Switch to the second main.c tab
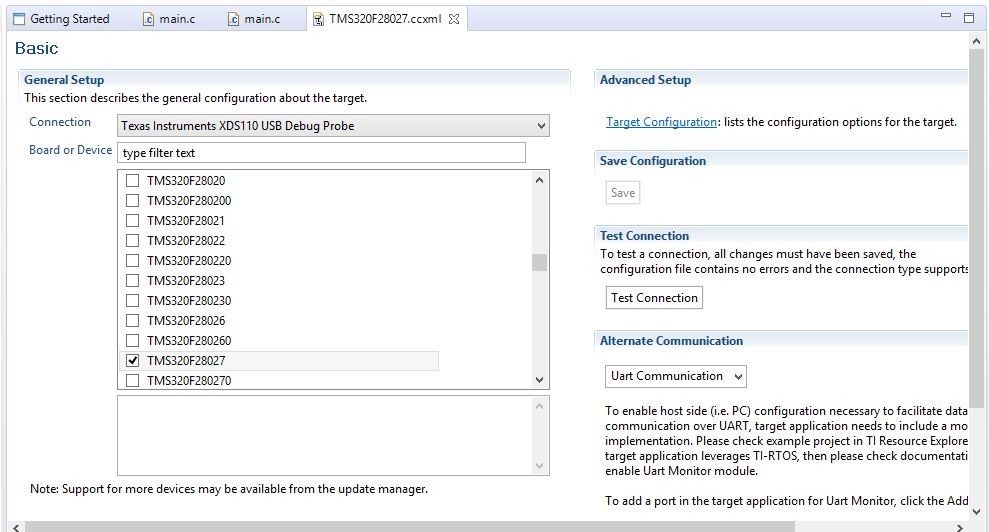This screenshot has width=989, height=532. 254,19
